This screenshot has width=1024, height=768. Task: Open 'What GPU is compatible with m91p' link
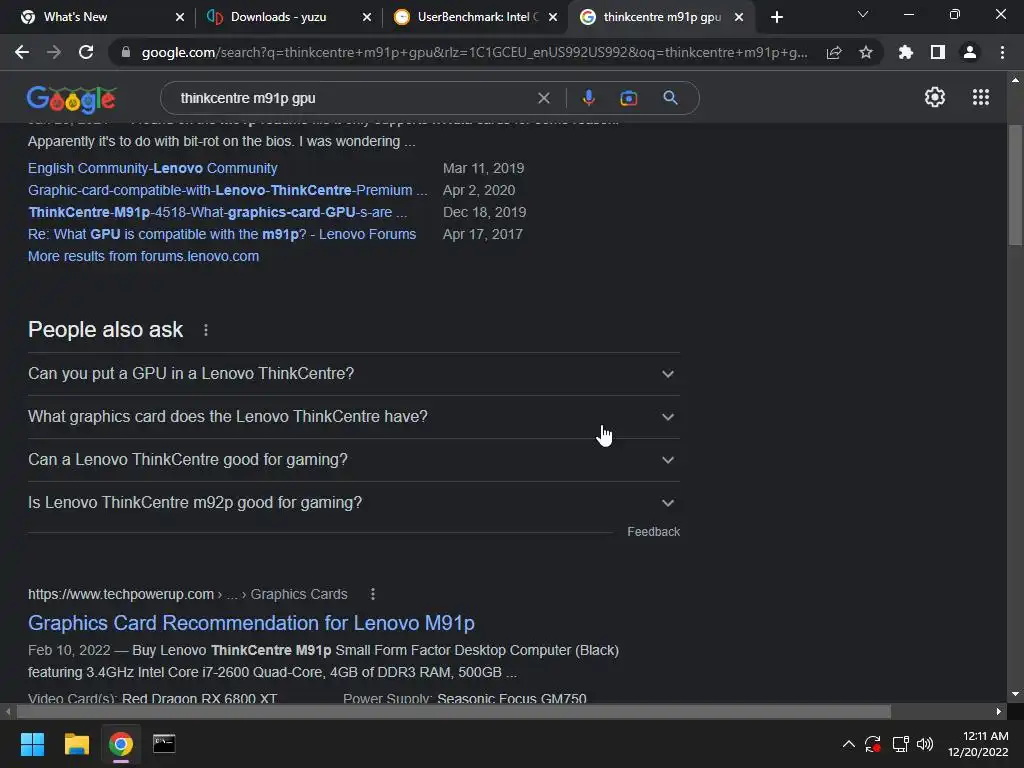[222, 234]
